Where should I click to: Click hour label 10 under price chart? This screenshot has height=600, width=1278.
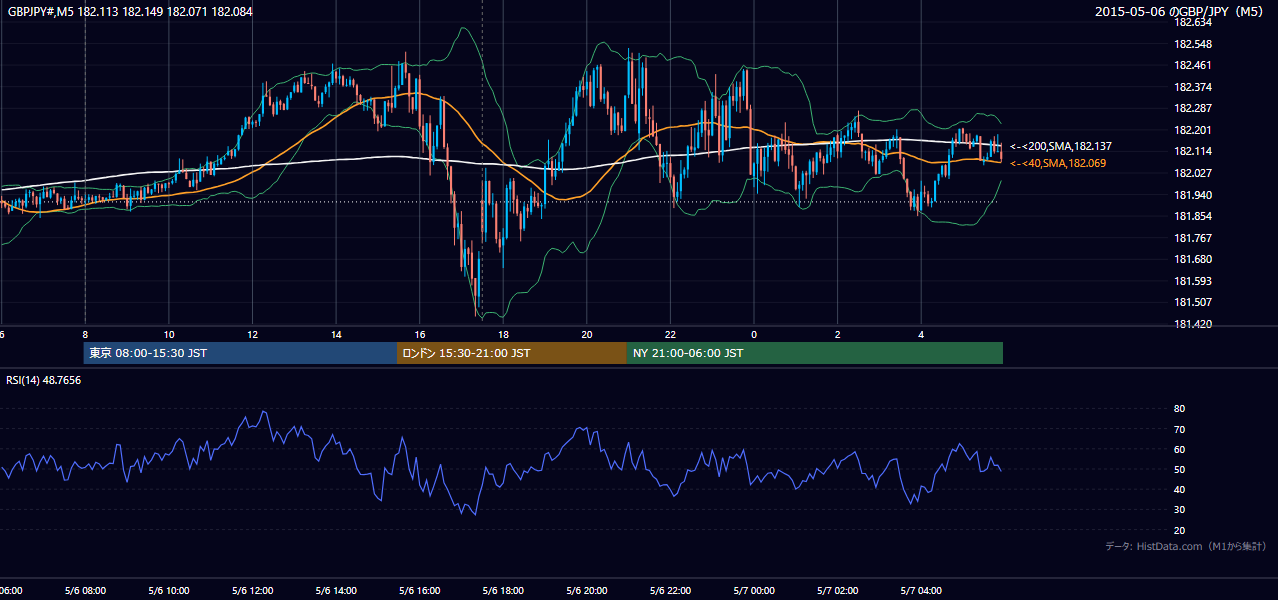pyautogui.click(x=169, y=334)
